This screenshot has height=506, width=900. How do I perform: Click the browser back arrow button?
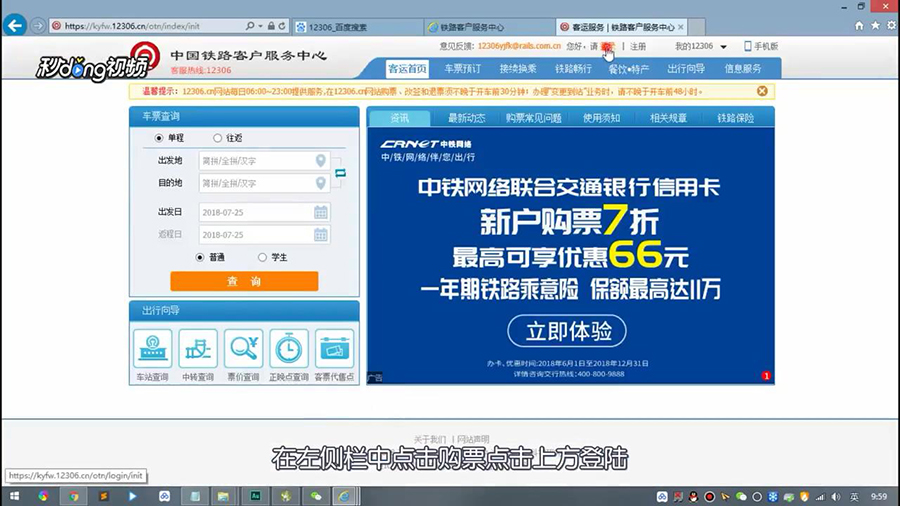tap(15, 25)
